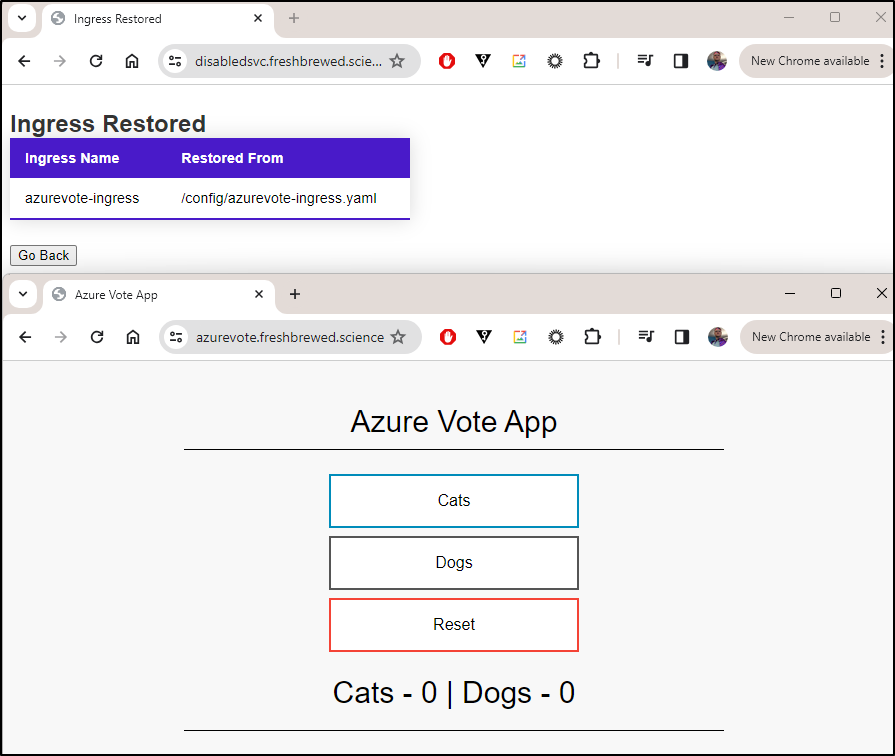Click back arrow in Ingress Restored window
Image resolution: width=895 pixels, height=756 pixels.
(x=24, y=61)
